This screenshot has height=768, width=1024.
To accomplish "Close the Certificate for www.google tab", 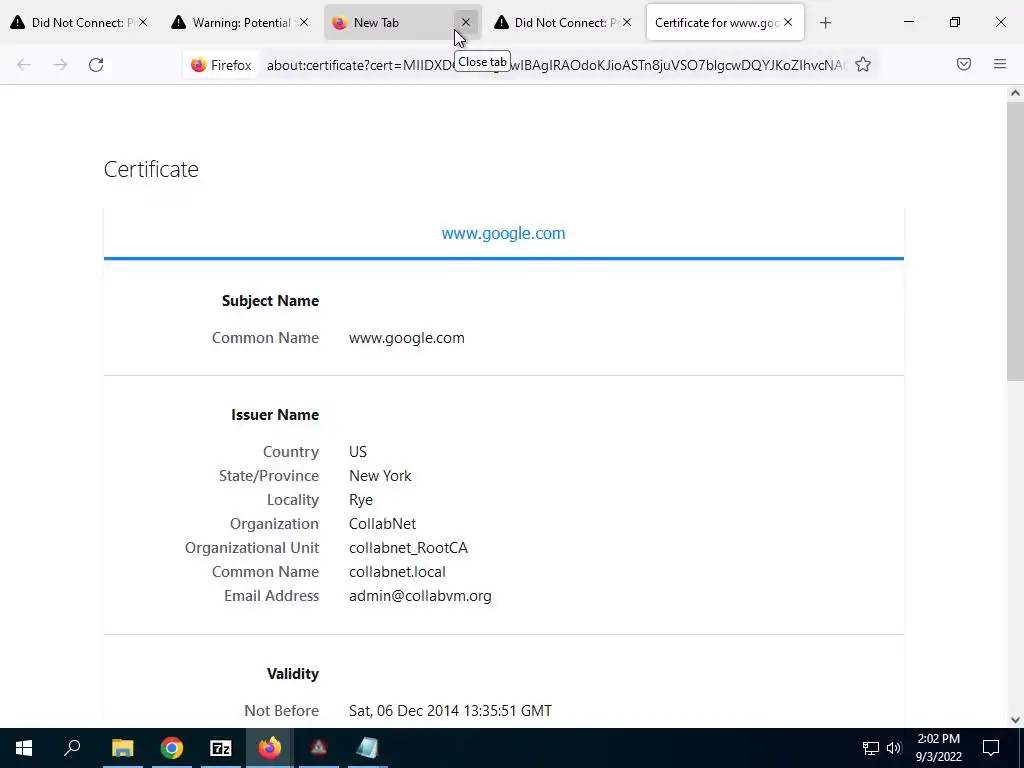I will tap(788, 22).
